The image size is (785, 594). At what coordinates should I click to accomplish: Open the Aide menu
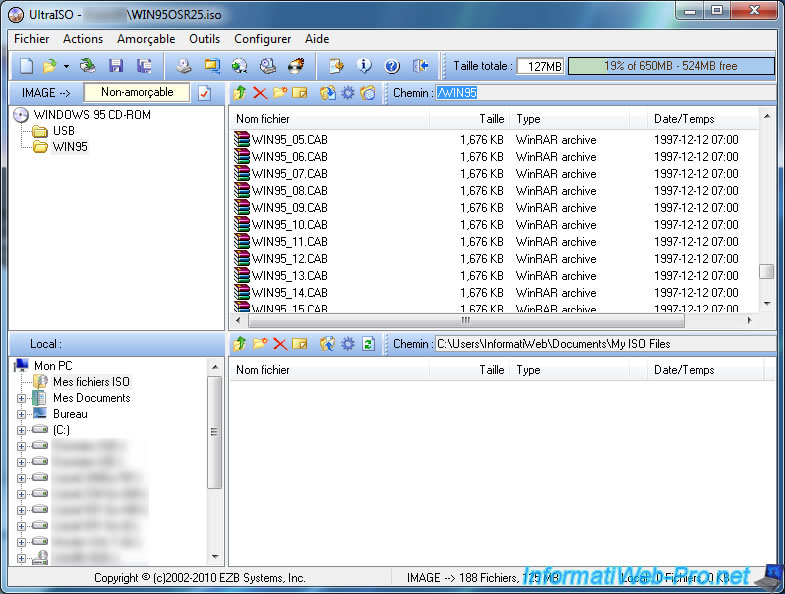(317, 39)
